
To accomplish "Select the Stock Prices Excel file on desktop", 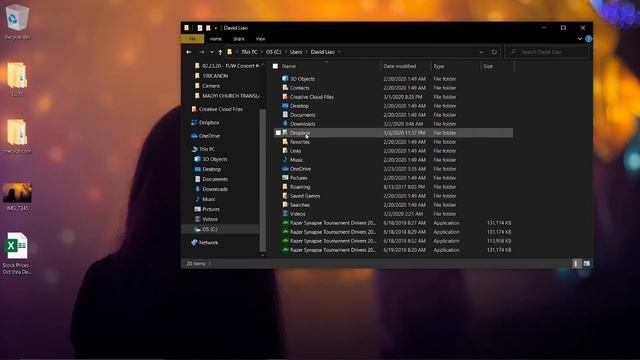I will click(17, 253).
